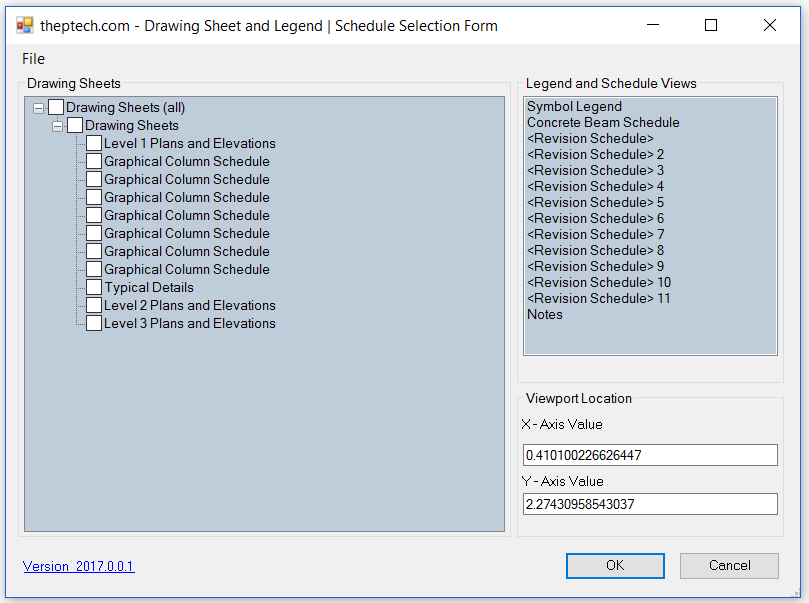Select the Notes legend entry
The width and height of the screenshot is (809, 603).
coord(545,315)
